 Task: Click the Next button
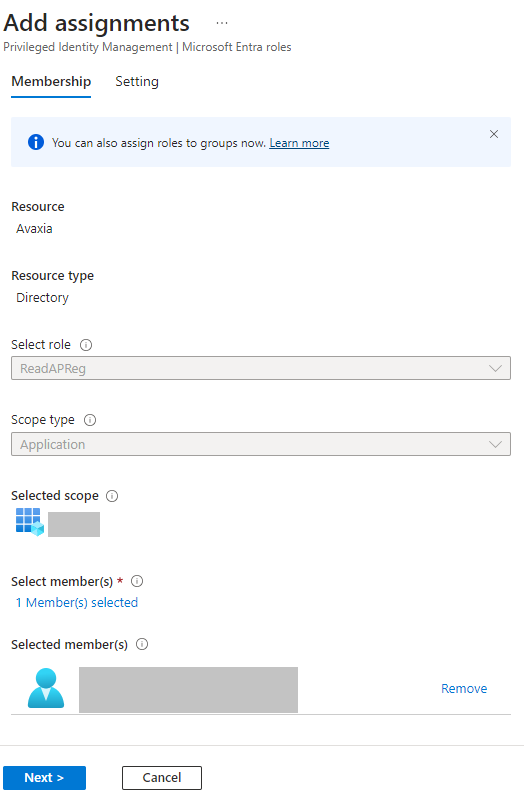(x=45, y=778)
